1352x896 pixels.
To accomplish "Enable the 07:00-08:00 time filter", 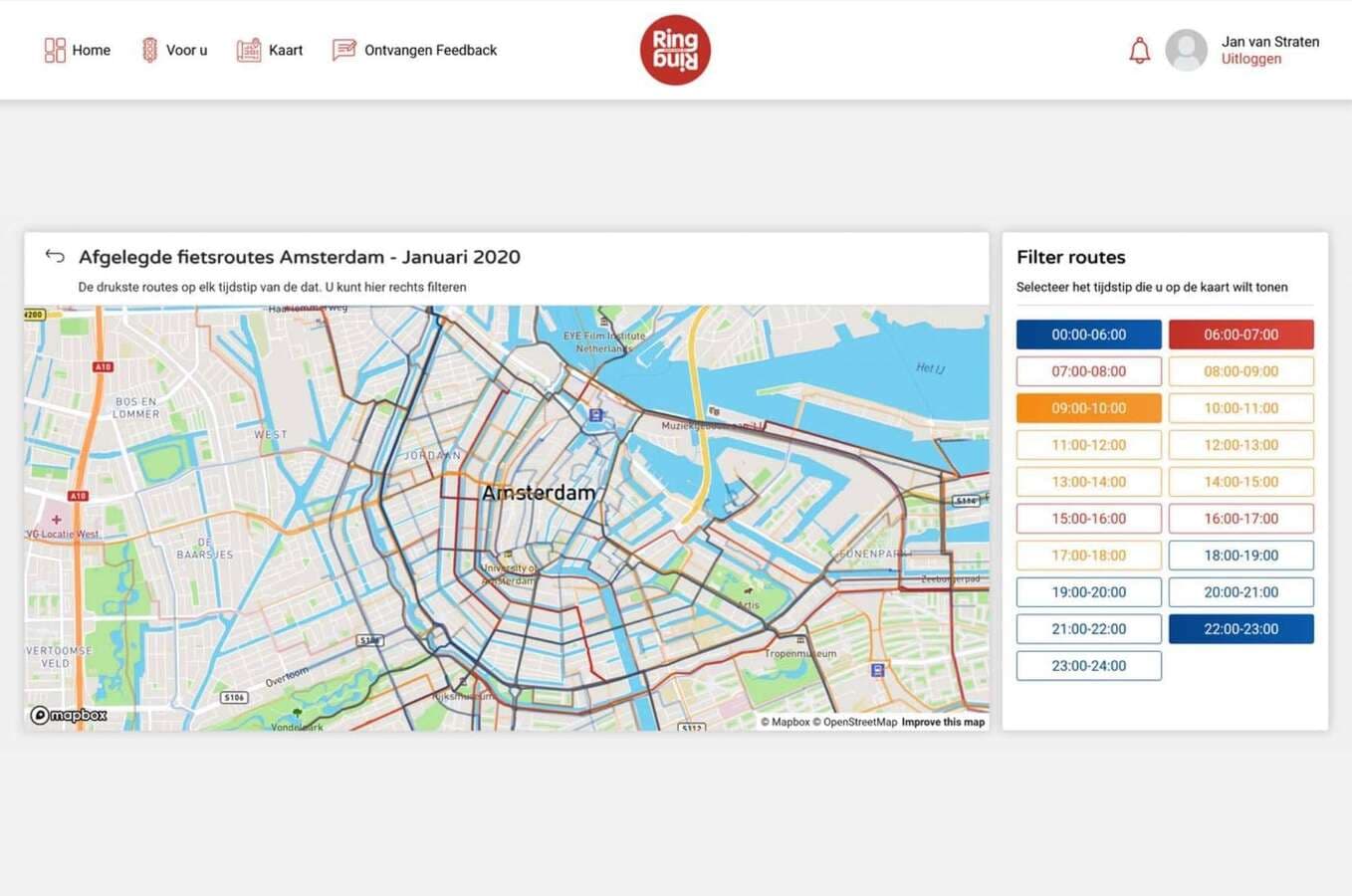I will (x=1088, y=371).
